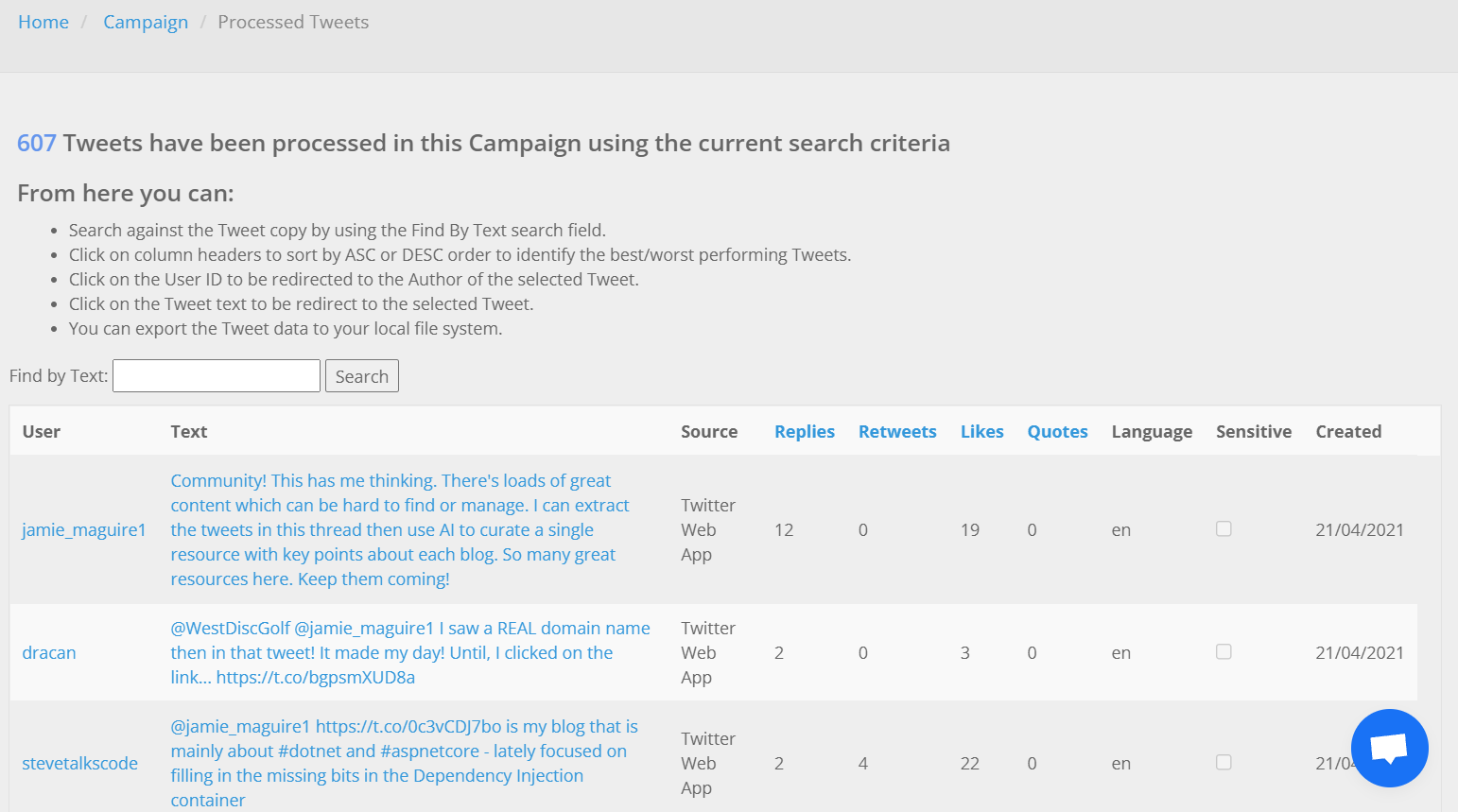Go to Home breadcrumb

pos(43,23)
